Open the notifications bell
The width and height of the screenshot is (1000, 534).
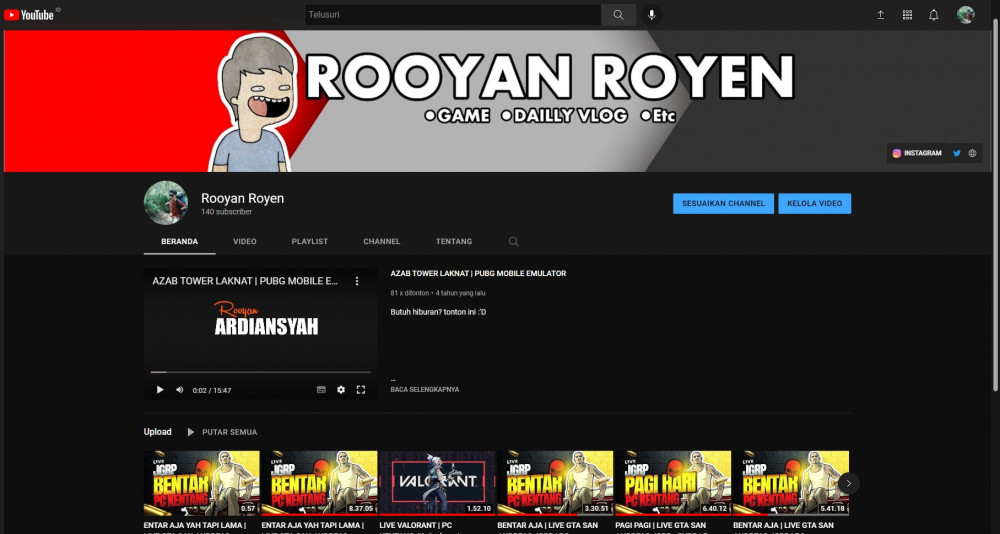pos(933,15)
